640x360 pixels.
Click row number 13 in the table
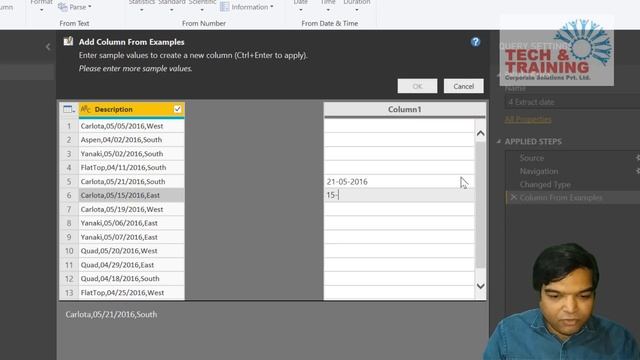coord(69,293)
